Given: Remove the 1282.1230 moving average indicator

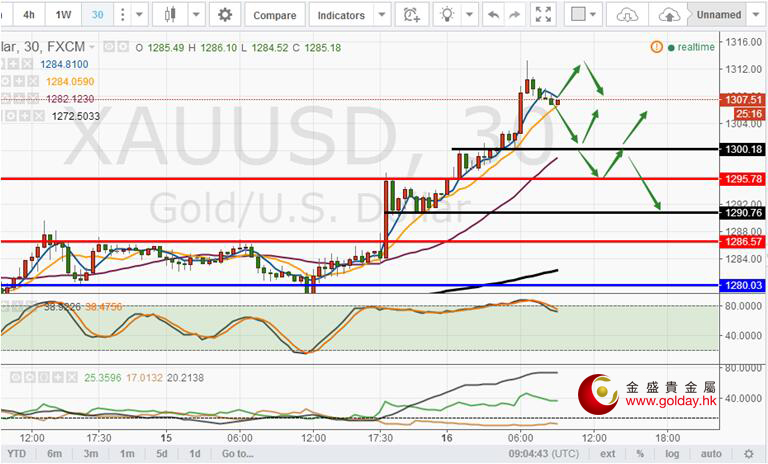Looking at the screenshot, I should point(33,98).
